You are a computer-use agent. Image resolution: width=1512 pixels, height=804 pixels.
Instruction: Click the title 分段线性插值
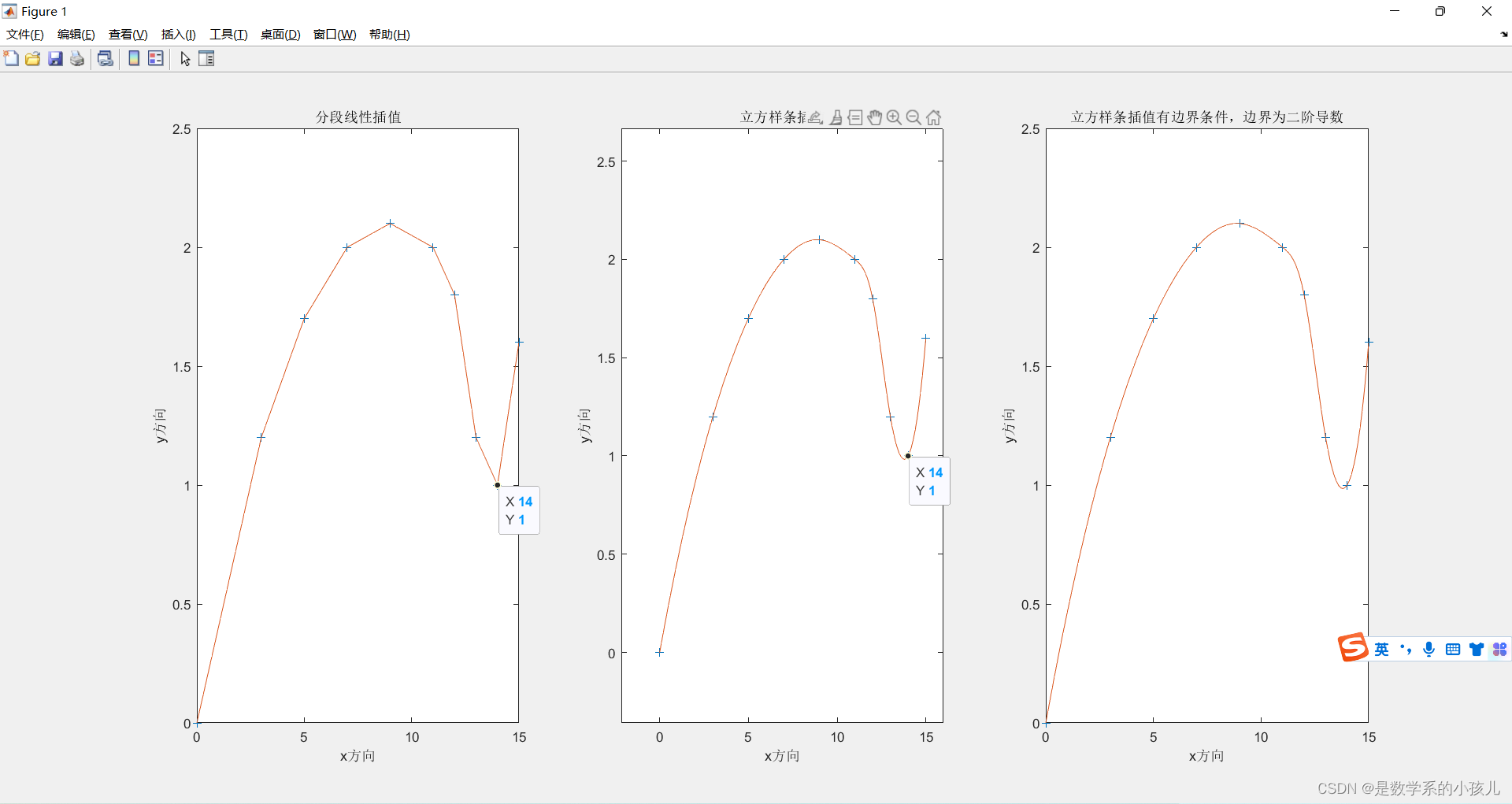click(x=358, y=117)
